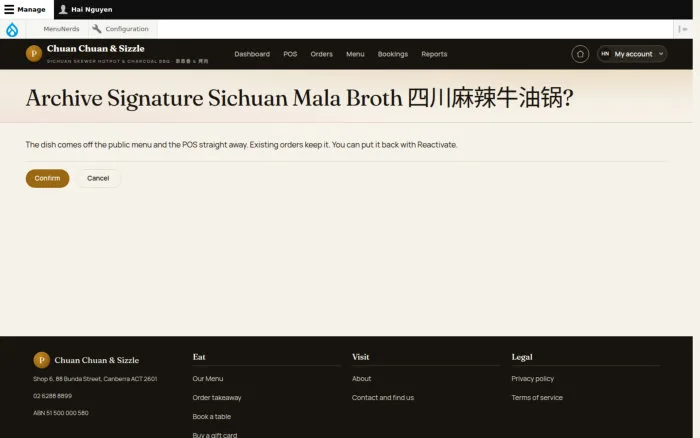Viewport: 700px width, 438px height.
Task: Open the Menu nav item
Action: 355,54
